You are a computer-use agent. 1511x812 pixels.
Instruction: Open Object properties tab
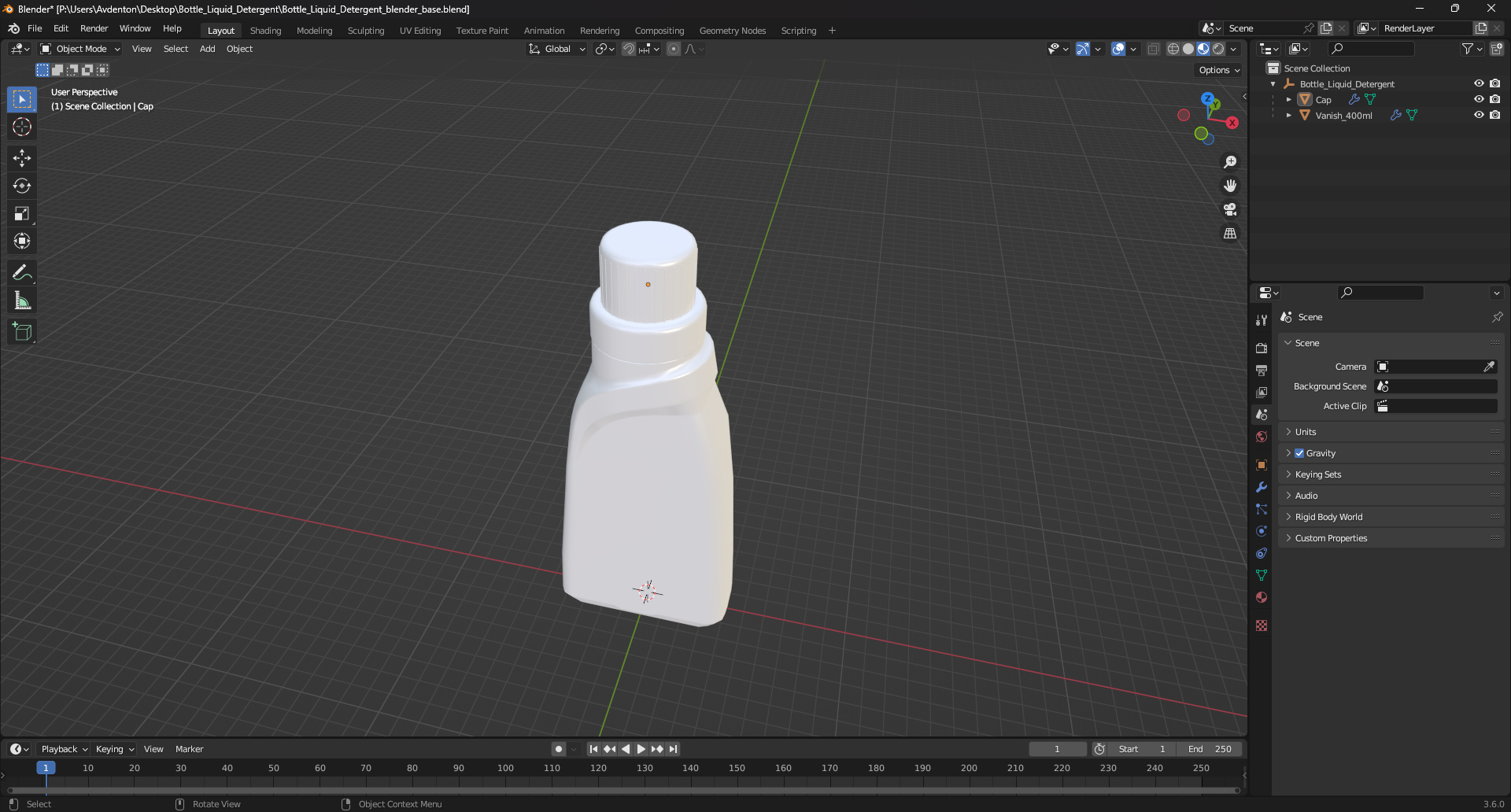coord(1262,465)
